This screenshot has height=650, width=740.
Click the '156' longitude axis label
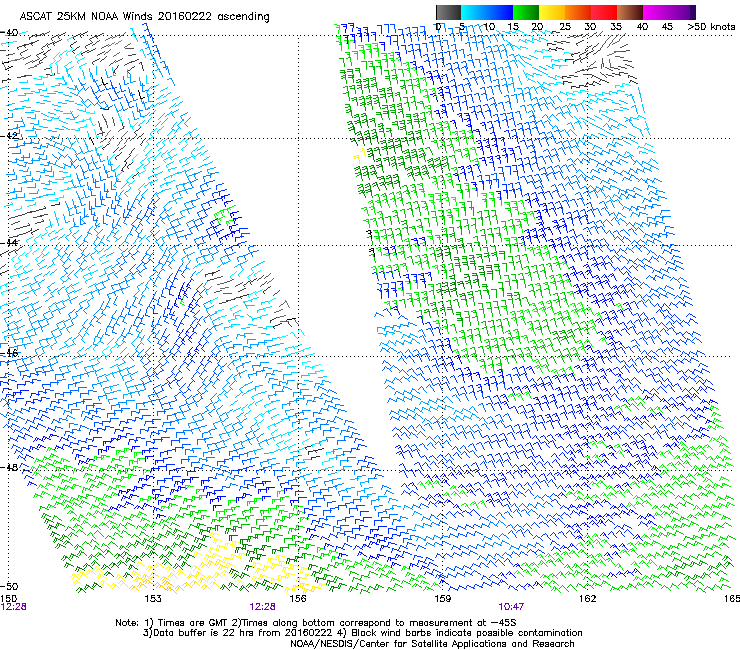298,599
